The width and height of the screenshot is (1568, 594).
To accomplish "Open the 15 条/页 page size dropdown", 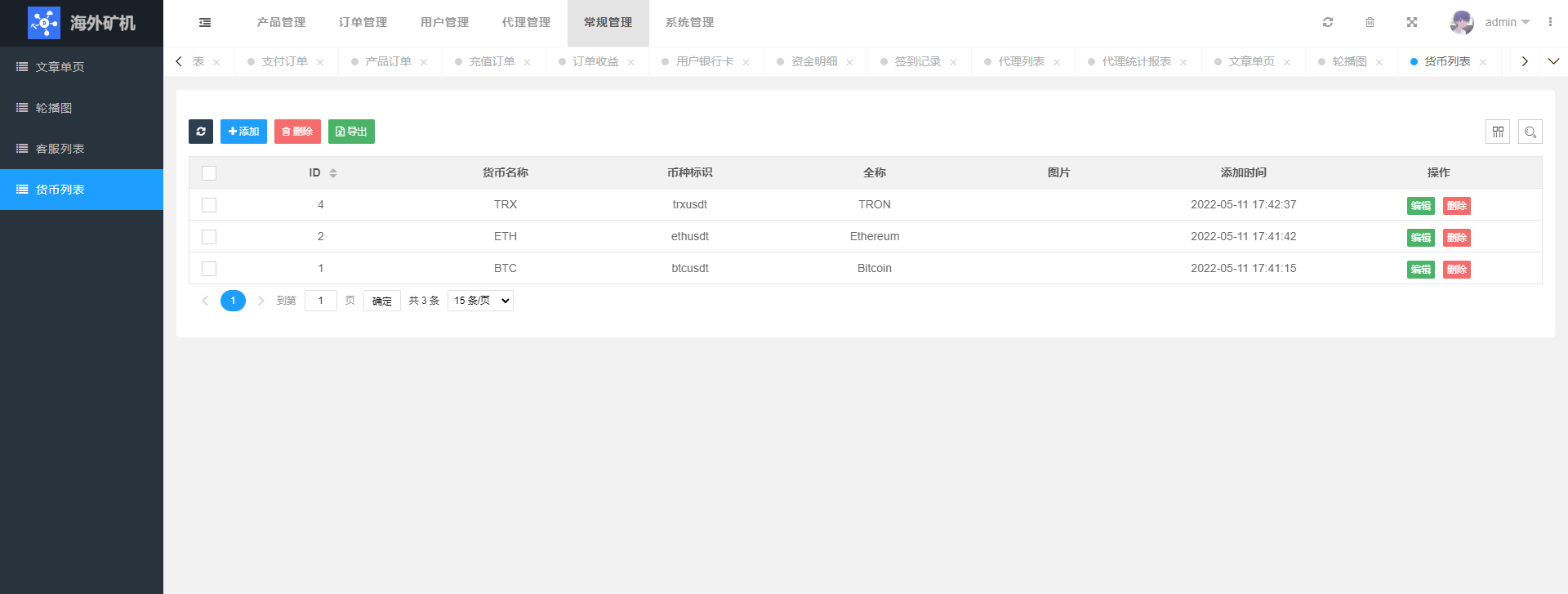I will pyautogui.click(x=480, y=301).
